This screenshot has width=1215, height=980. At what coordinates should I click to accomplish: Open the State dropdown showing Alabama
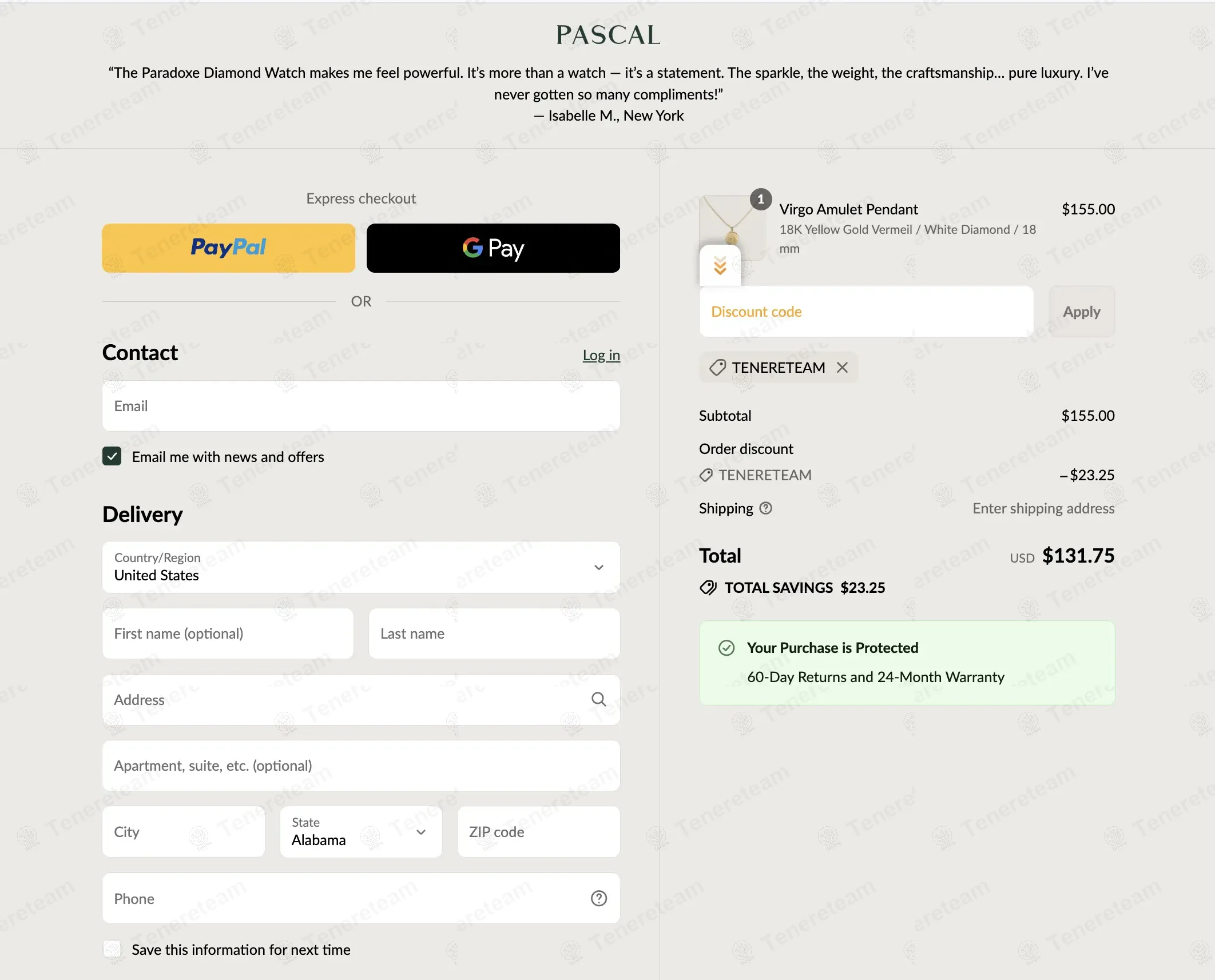(361, 832)
